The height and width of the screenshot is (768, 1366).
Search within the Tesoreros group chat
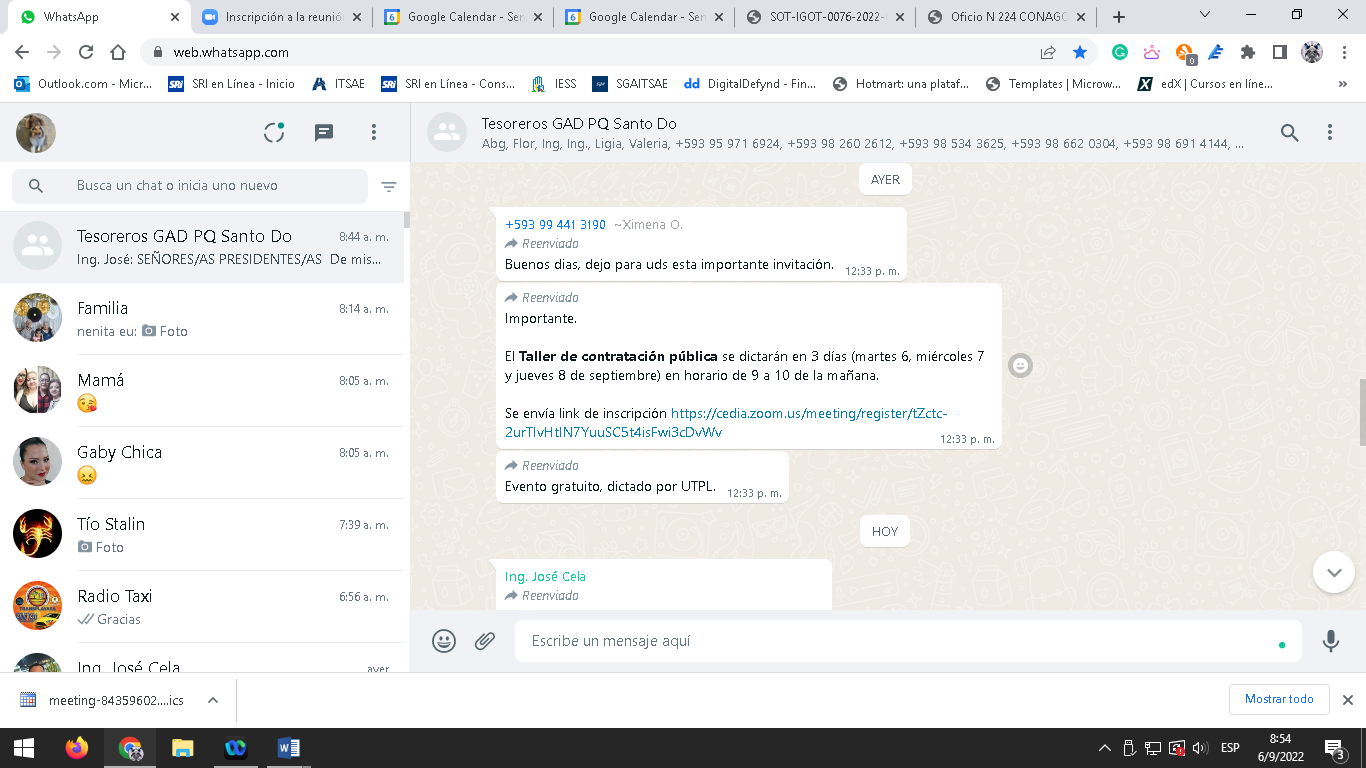[1290, 133]
